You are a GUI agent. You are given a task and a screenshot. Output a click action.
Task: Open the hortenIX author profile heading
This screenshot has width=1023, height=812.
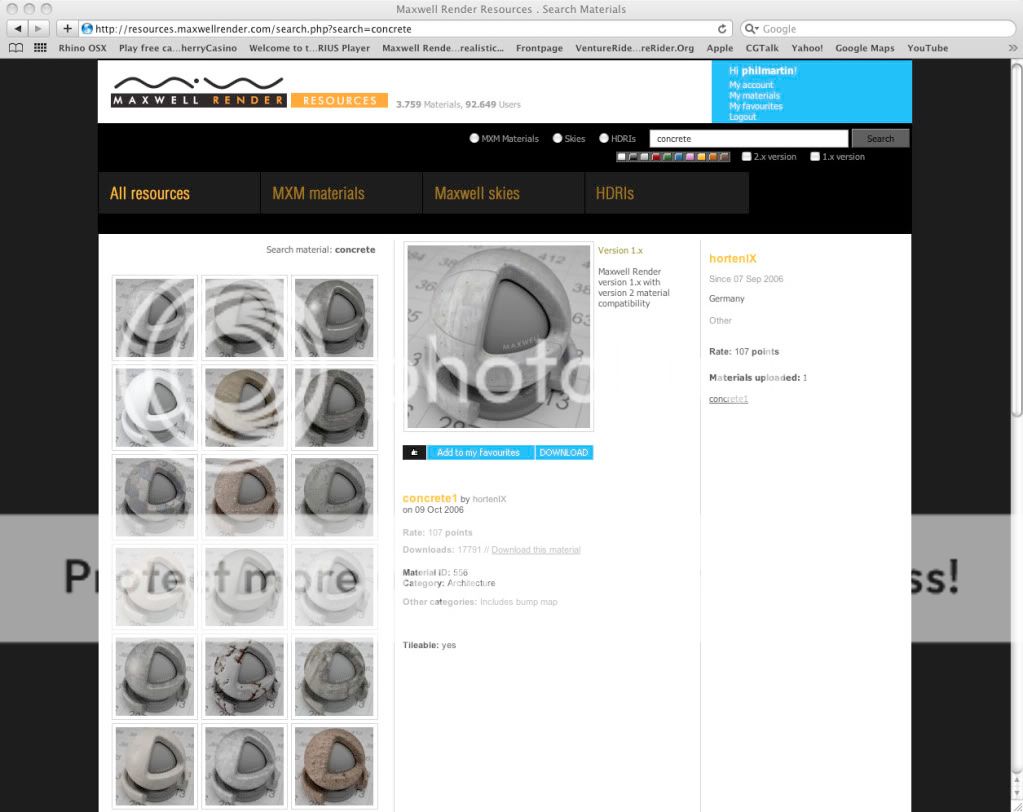tap(733, 258)
